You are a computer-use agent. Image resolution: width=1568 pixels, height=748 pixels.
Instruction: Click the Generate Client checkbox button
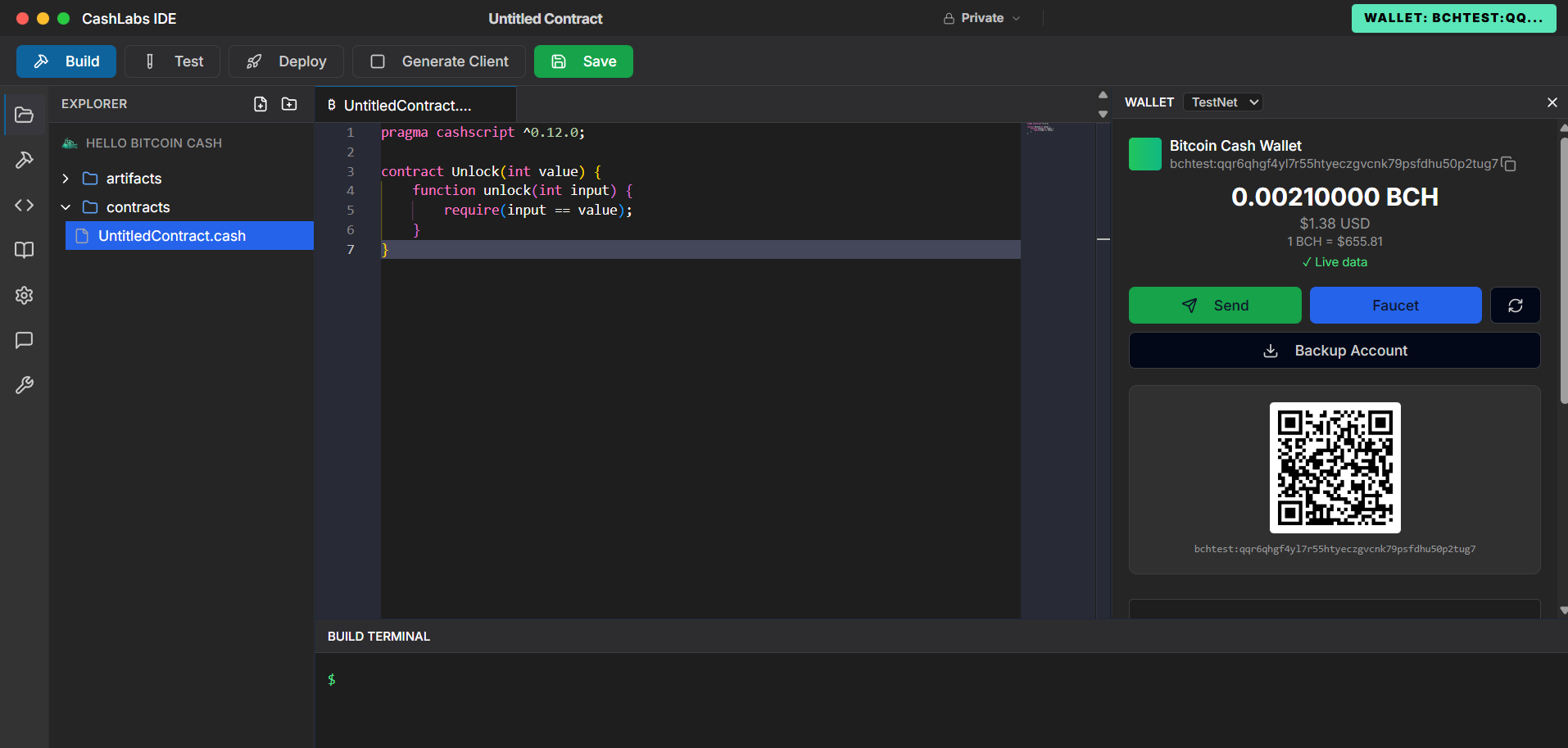439,61
